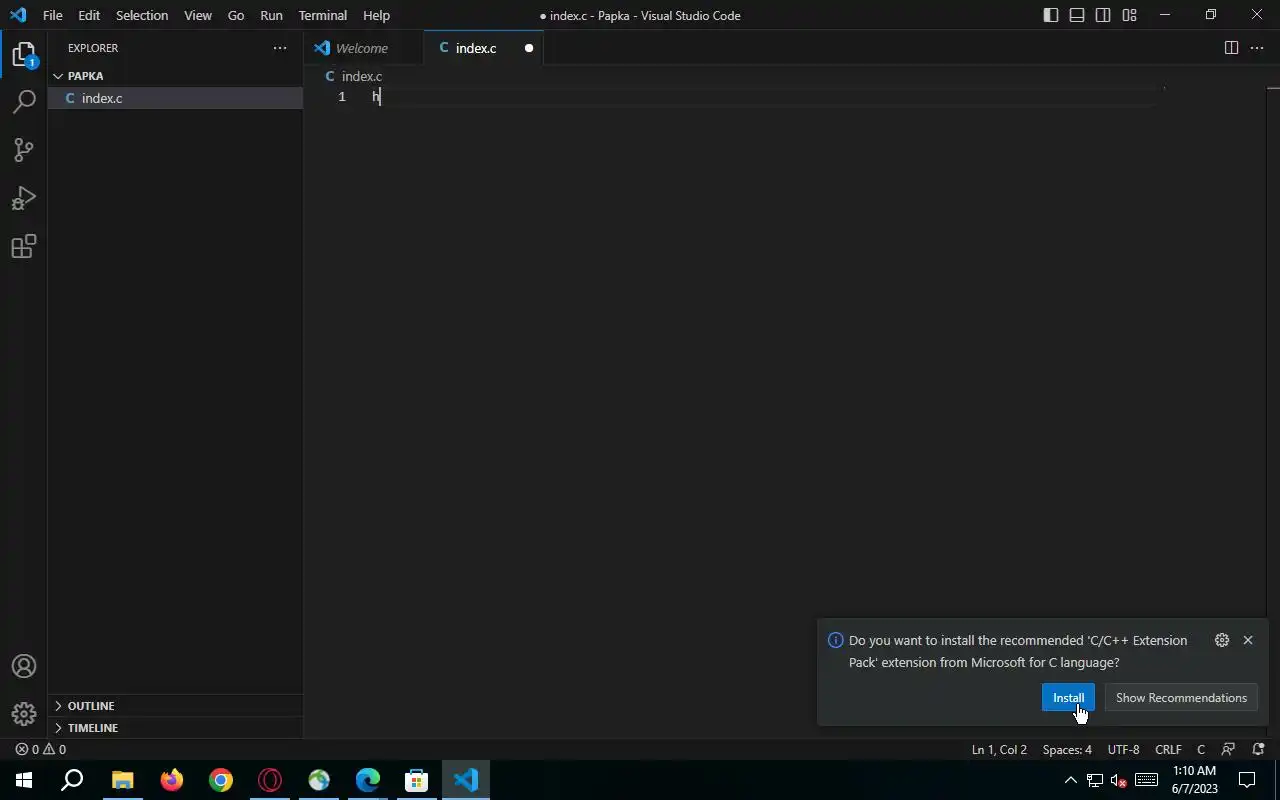Screen dimensions: 1280x800
Task: Open the View menu
Action: (198, 15)
